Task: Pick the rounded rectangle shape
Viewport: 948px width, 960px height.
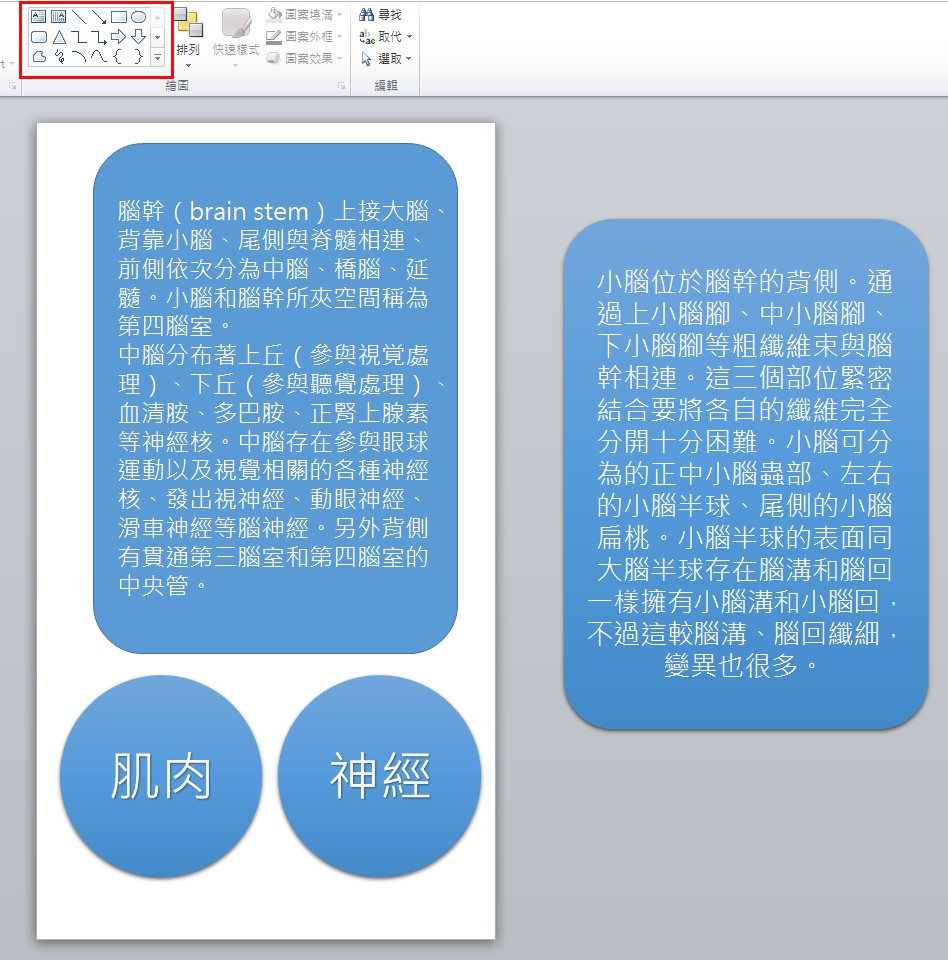Action: 39,37
